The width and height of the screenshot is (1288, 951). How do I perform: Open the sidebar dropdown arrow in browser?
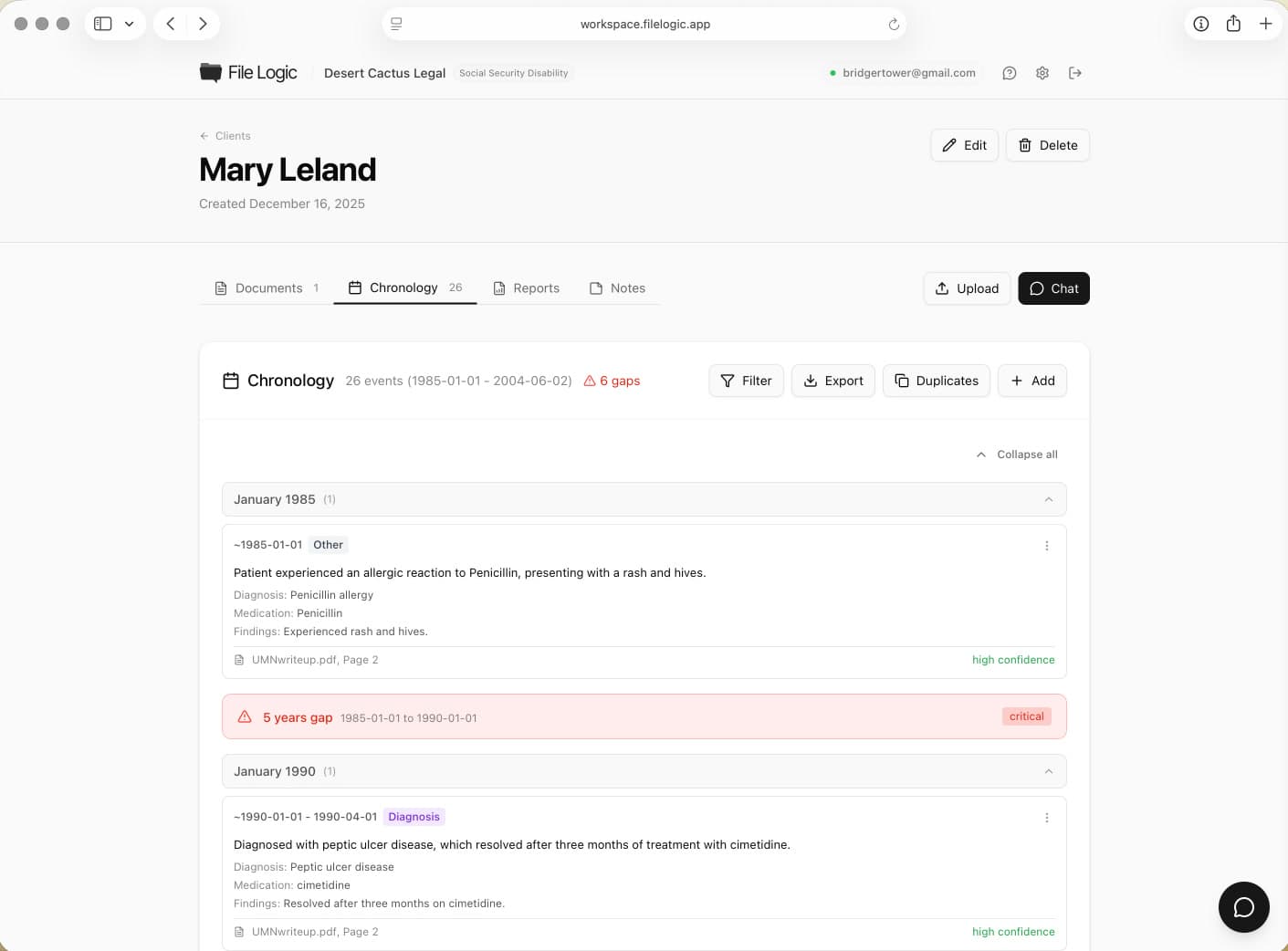tap(130, 24)
